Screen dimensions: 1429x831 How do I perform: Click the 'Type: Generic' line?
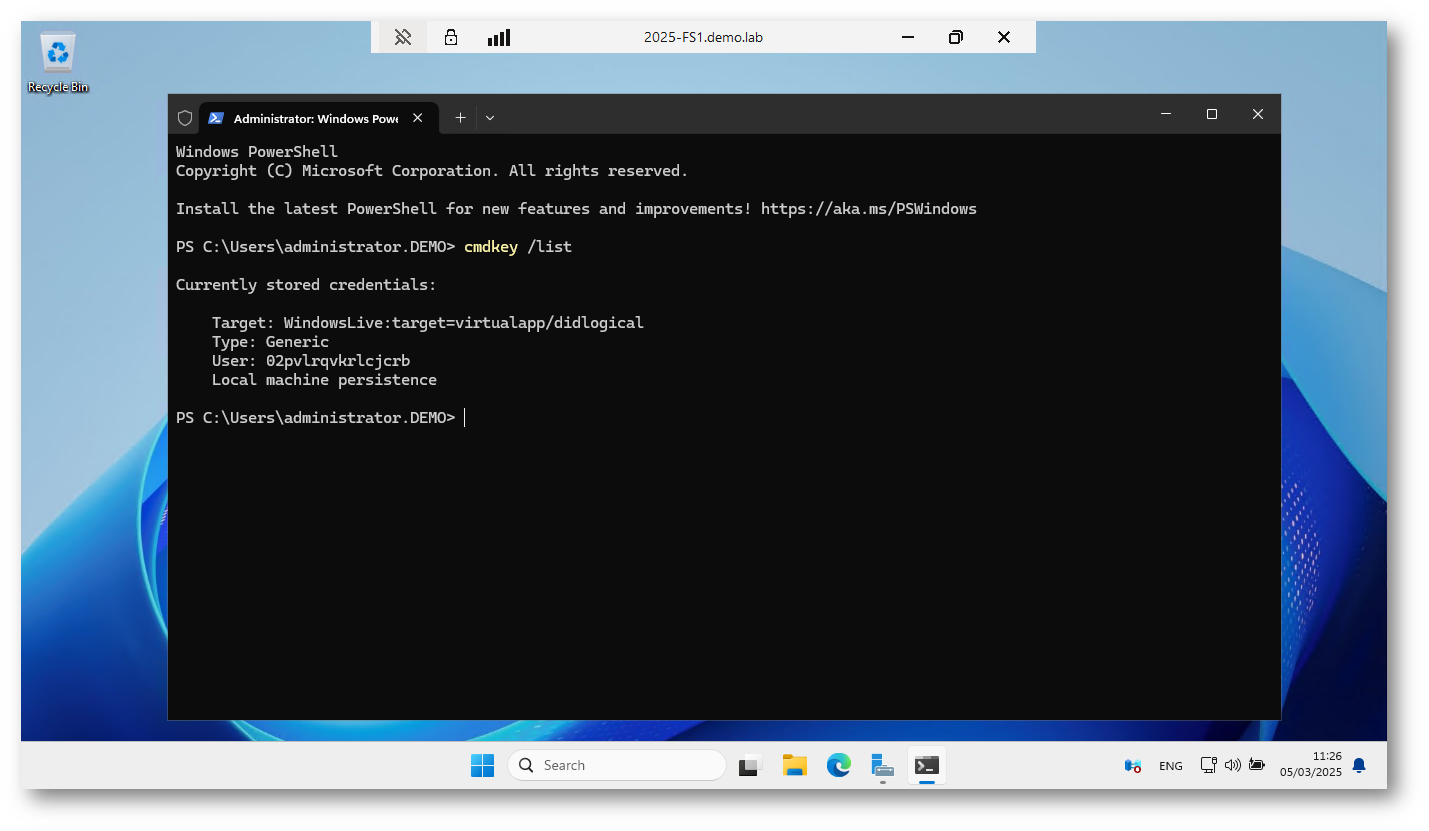coord(270,342)
